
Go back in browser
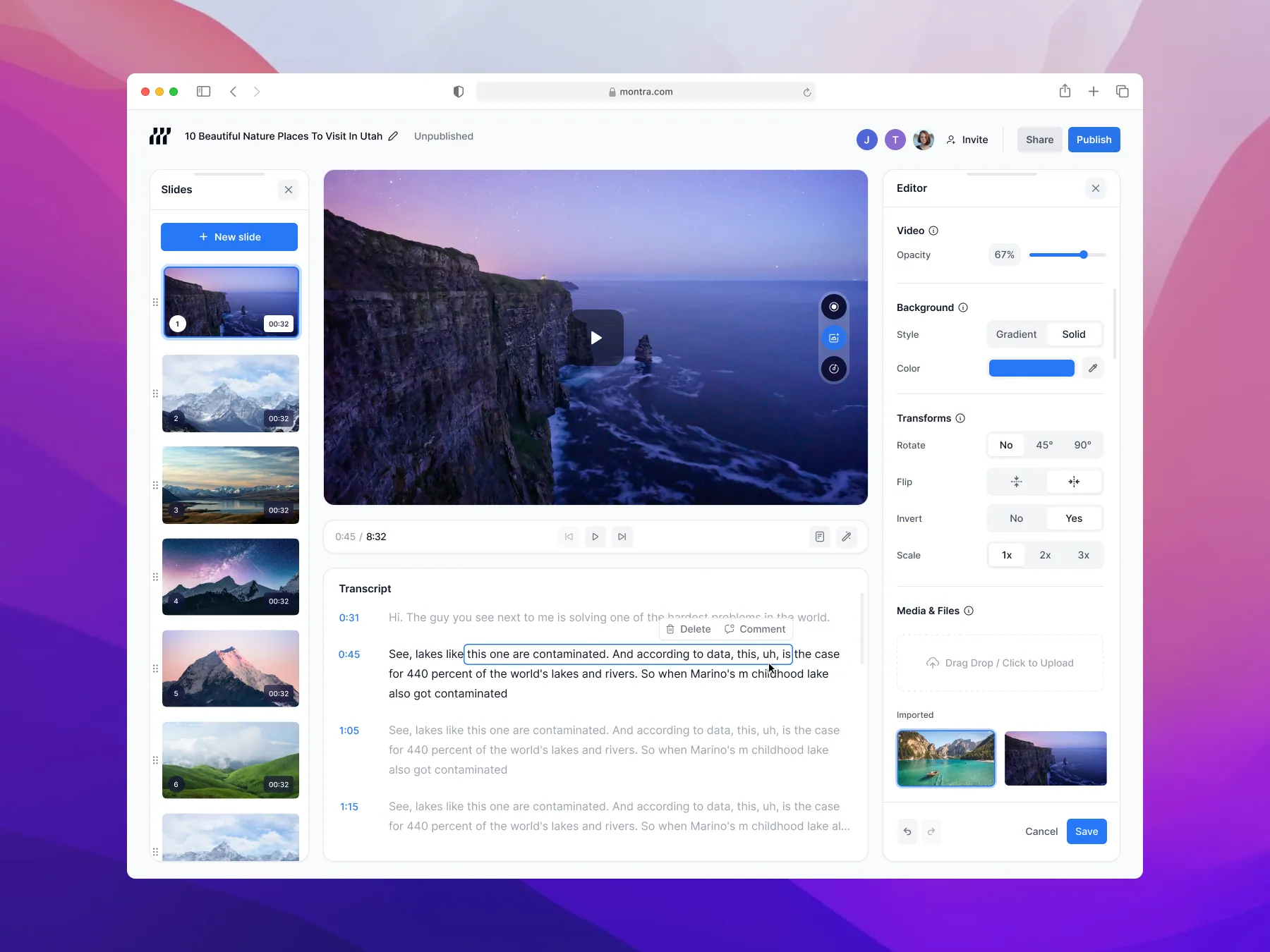tap(233, 92)
